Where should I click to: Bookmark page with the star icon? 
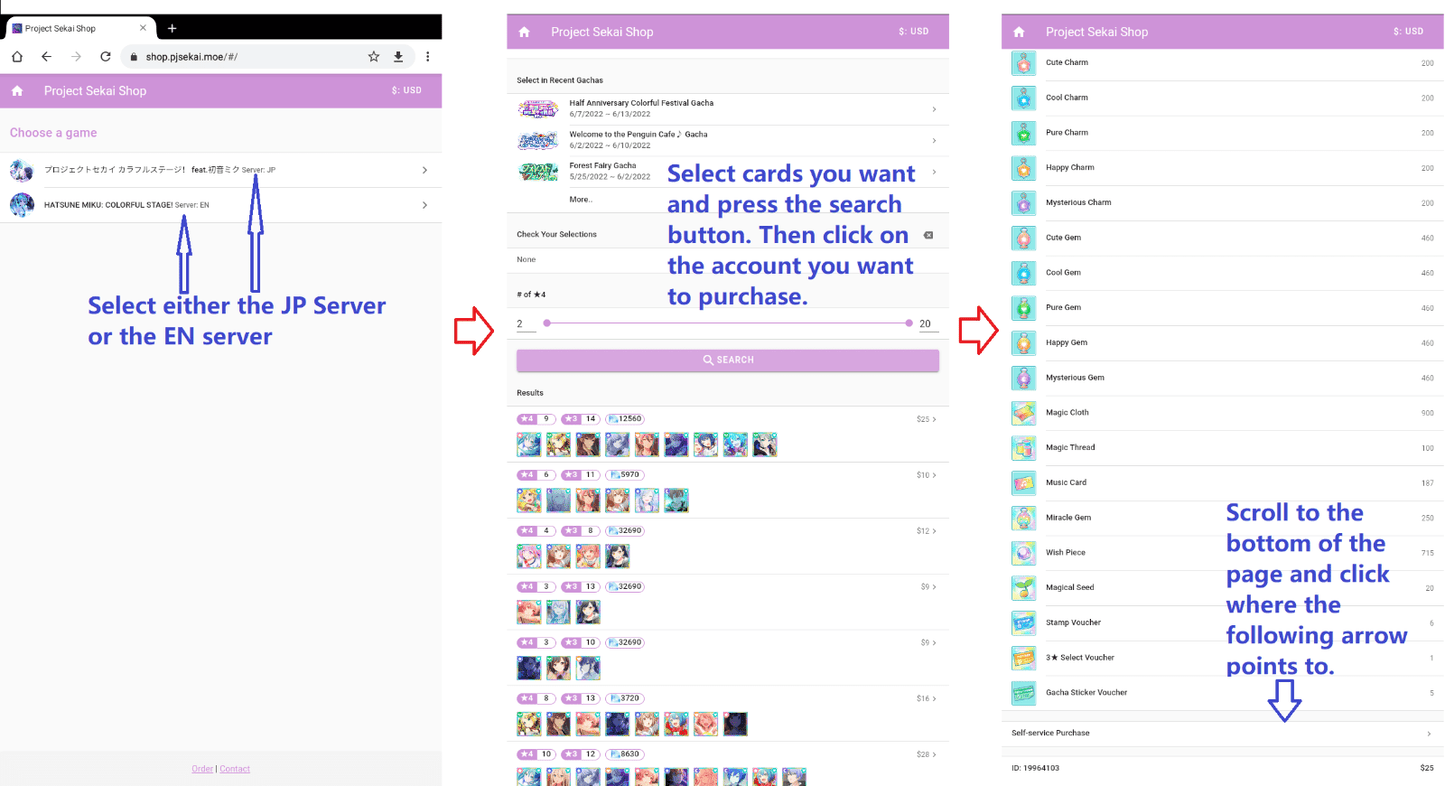(x=374, y=57)
